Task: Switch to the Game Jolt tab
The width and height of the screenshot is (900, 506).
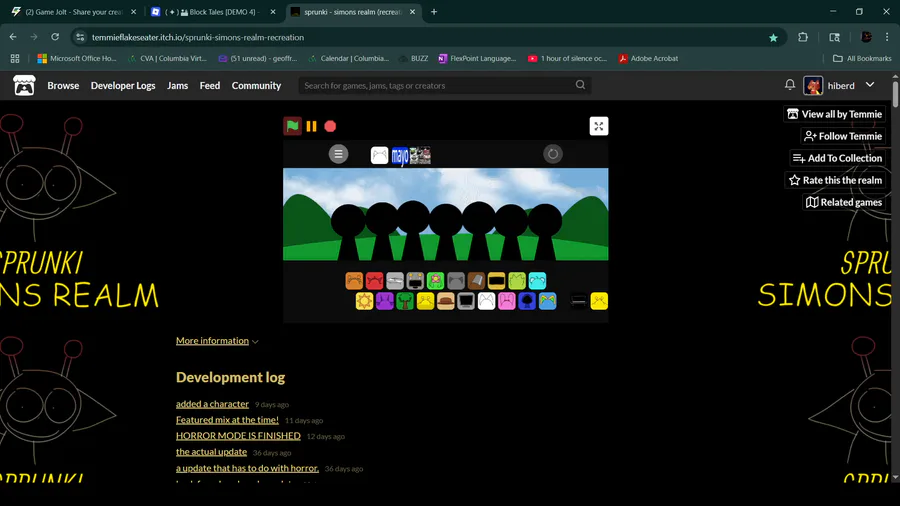Action: click(x=73, y=11)
